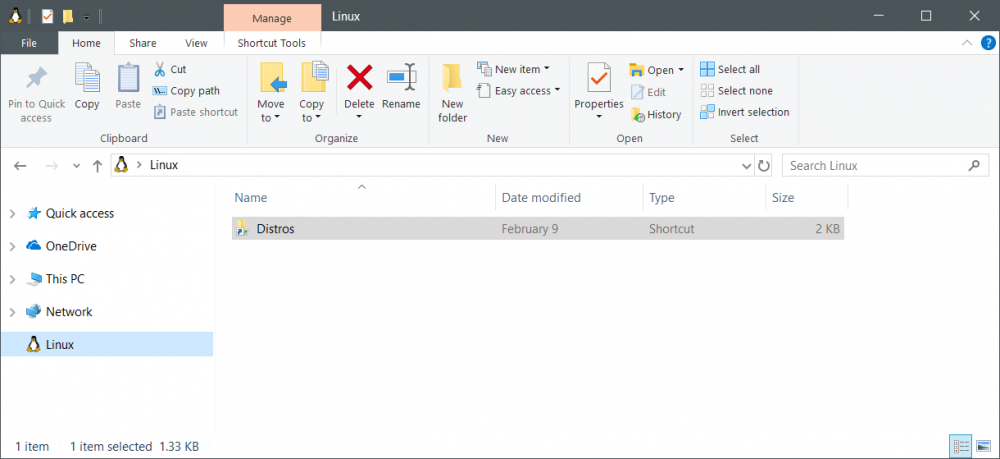Rename the Distros shortcut via ribbon
Viewport: 1000px width, 459px height.
pos(401,87)
